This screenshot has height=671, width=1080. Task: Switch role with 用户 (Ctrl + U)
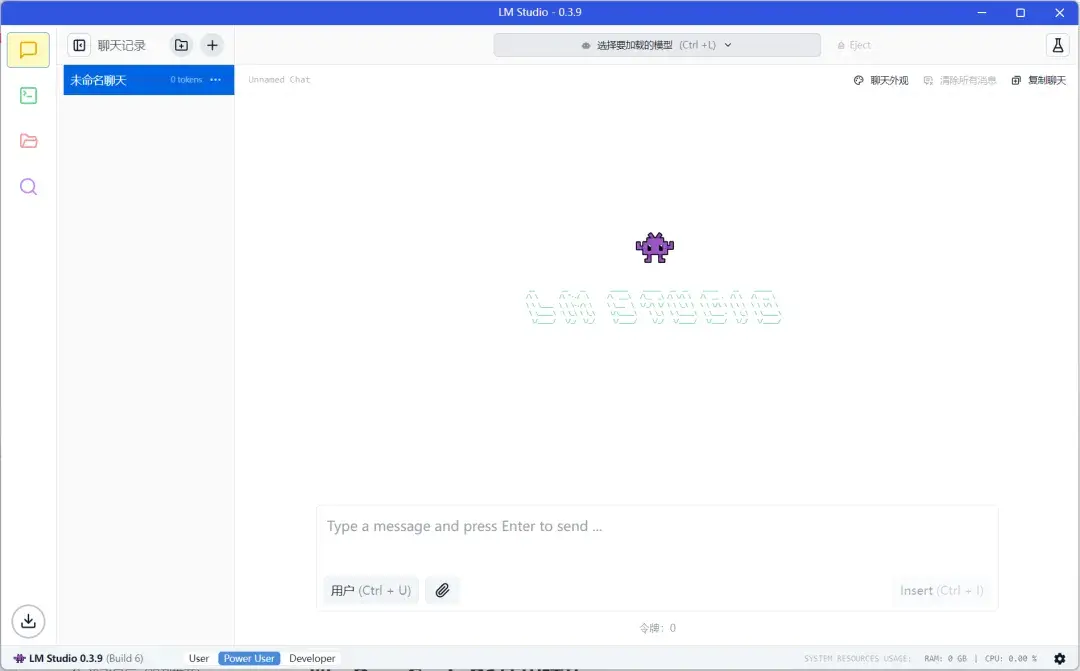(371, 590)
